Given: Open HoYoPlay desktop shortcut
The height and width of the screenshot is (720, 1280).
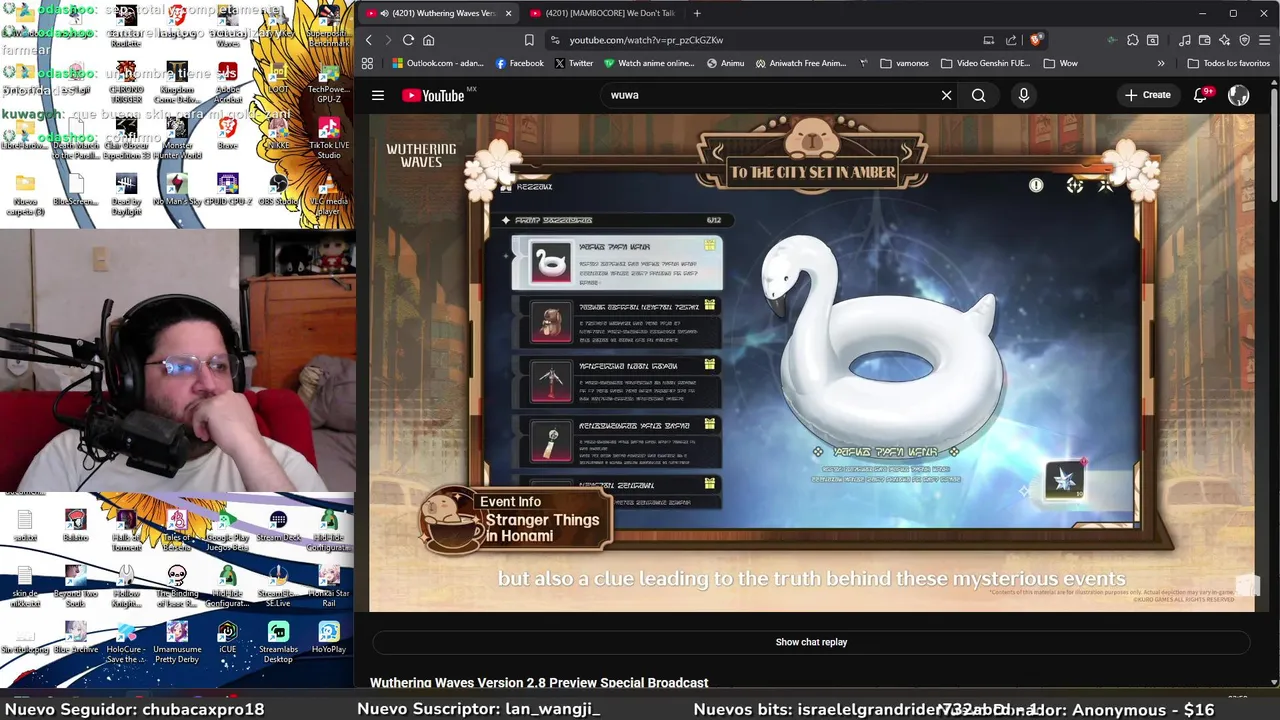Looking at the screenshot, I should (x=329, y=636).
